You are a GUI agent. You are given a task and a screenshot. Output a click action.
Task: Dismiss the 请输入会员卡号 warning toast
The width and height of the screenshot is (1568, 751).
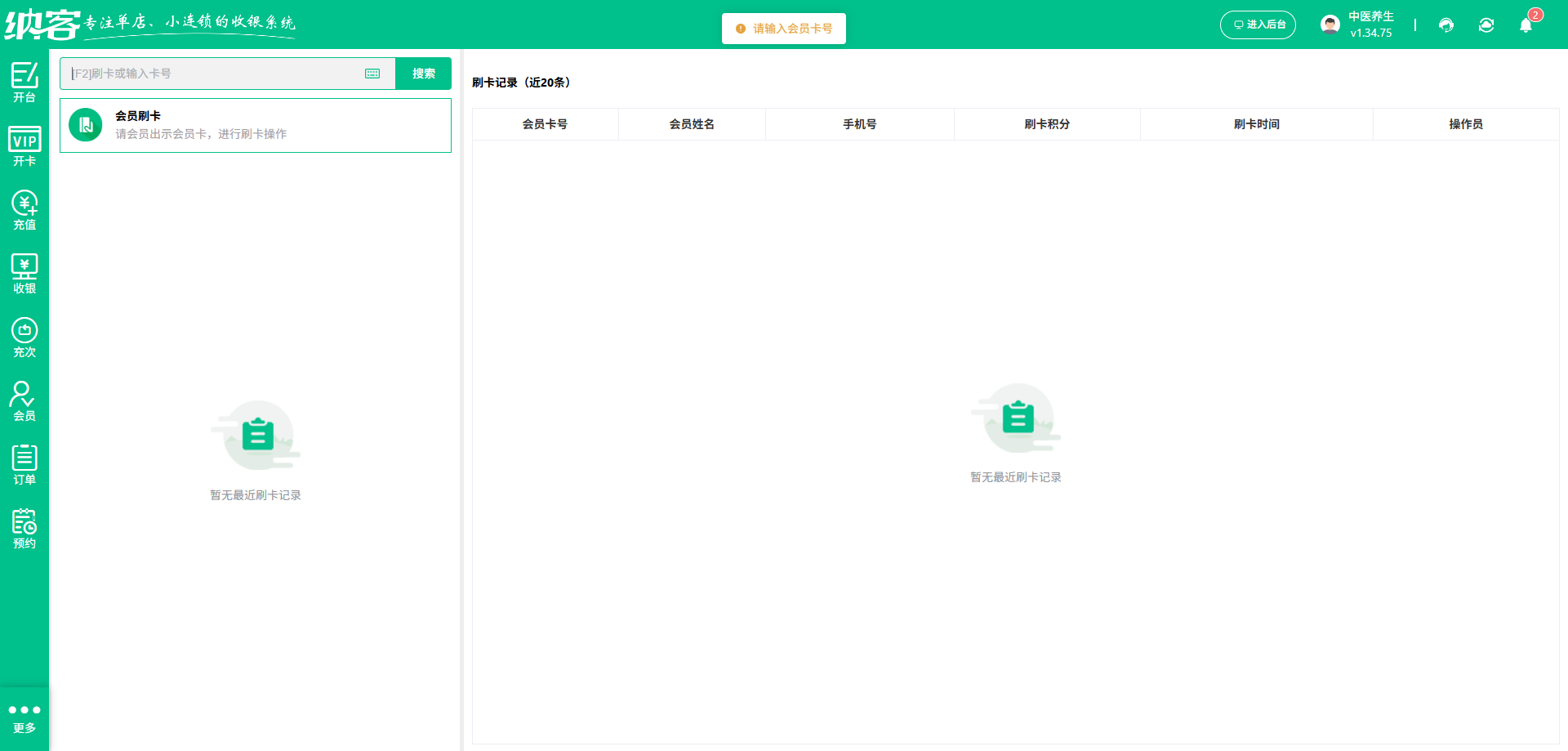[x=784, y=29]
